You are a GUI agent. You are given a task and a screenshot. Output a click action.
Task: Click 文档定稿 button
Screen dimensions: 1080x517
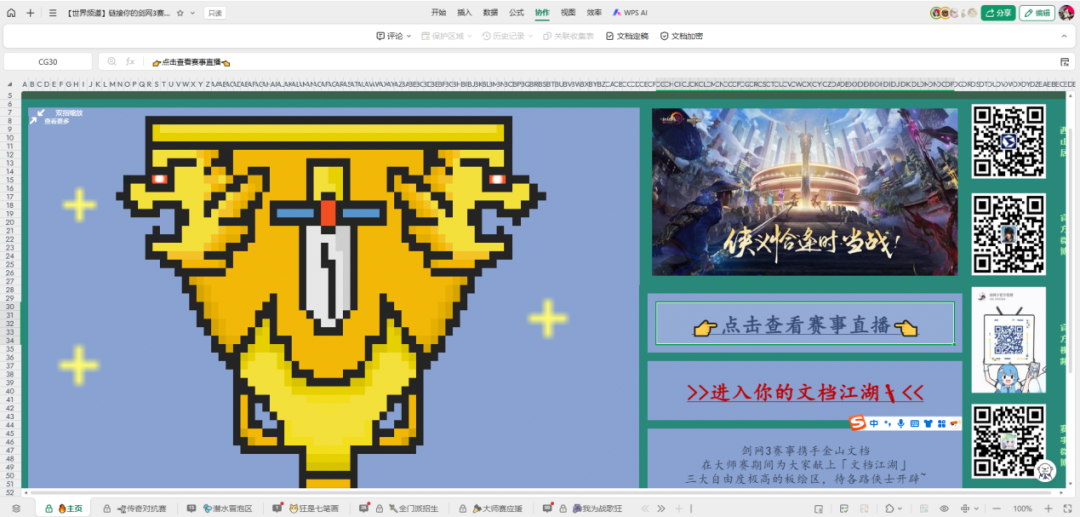[x=627, y=36]
